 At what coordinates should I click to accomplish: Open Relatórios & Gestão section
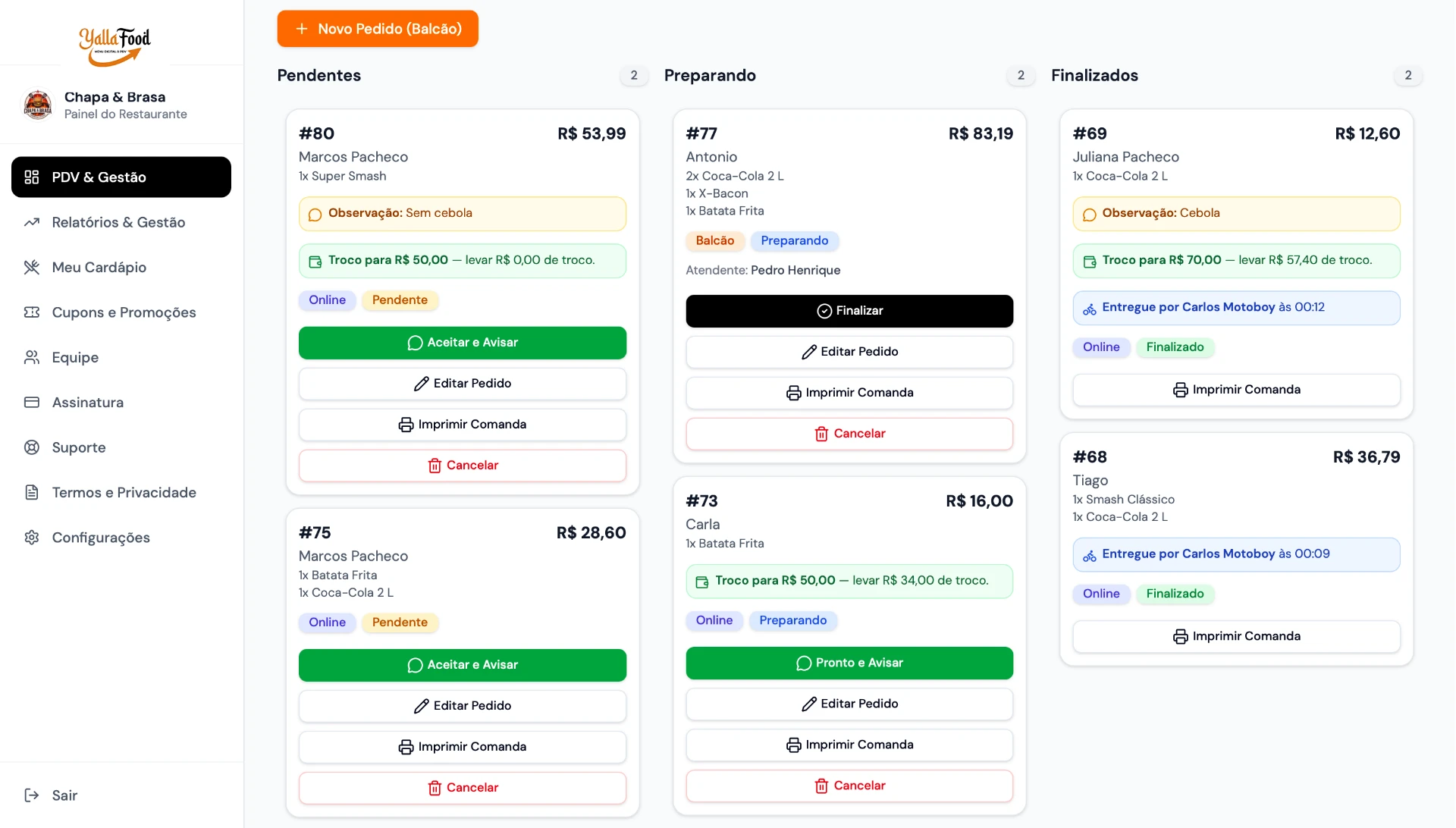point(121,222)
